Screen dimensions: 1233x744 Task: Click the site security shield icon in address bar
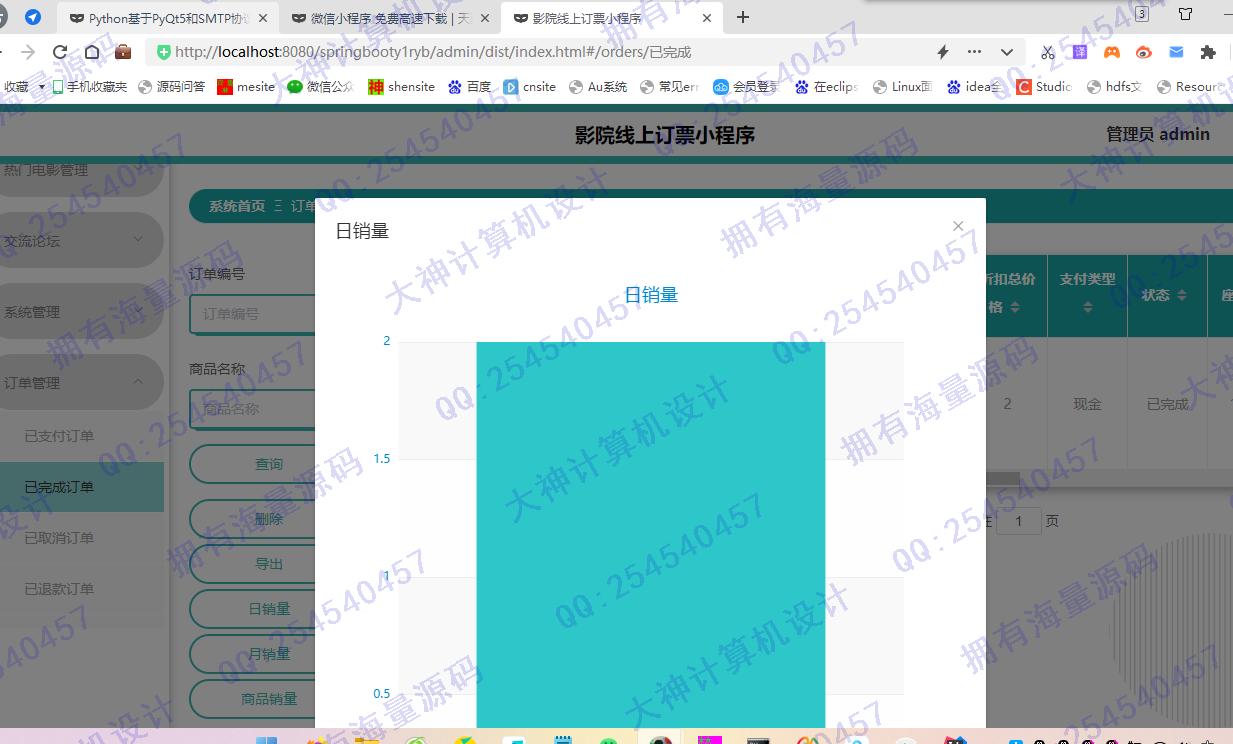click(x=164, y=52)
